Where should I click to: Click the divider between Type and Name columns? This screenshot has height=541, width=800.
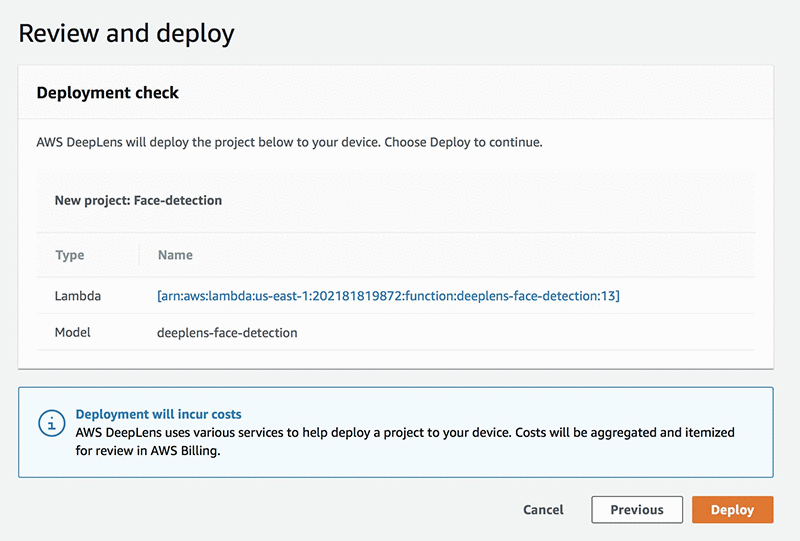point(139,255)
